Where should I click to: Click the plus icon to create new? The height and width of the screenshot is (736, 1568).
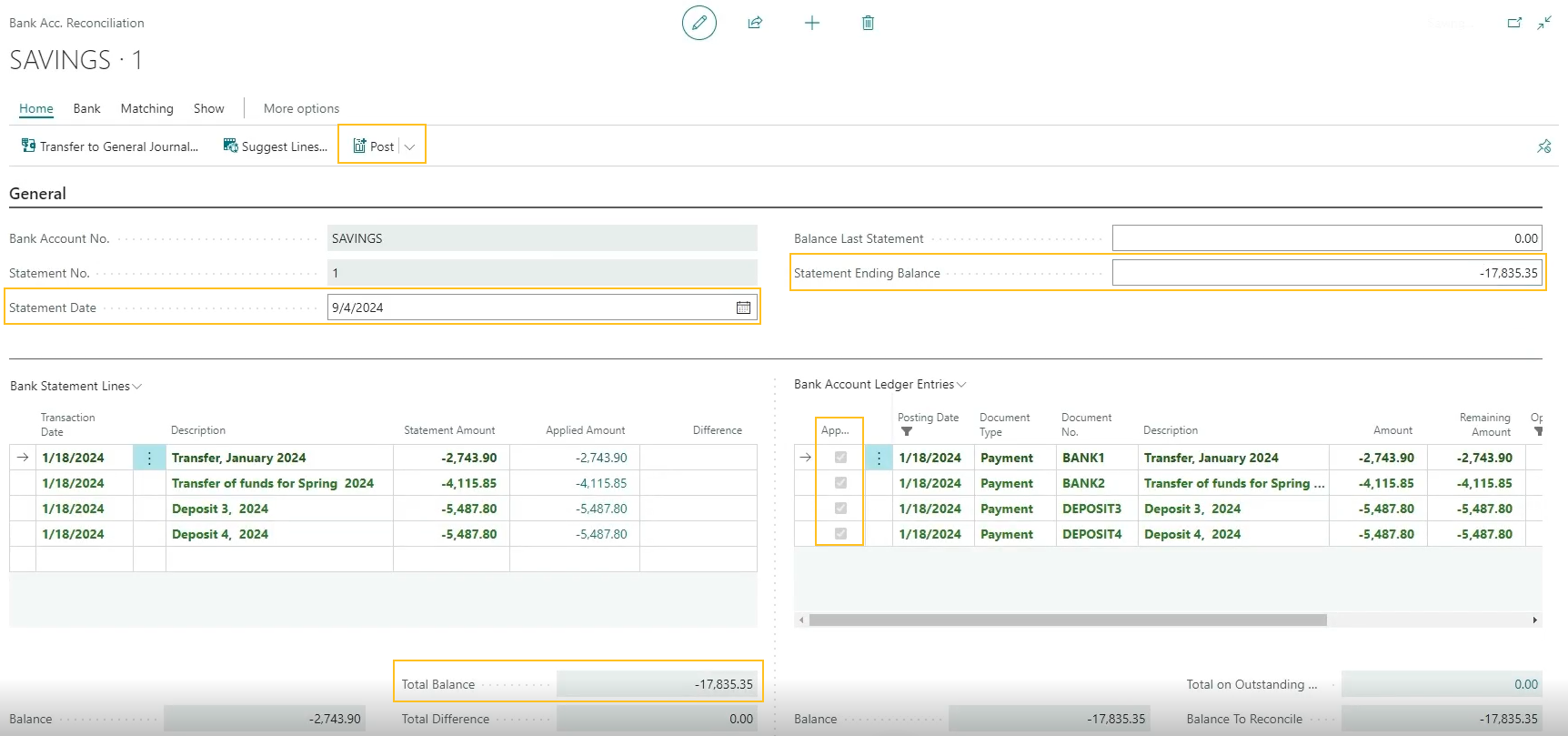tap(812, 23)
